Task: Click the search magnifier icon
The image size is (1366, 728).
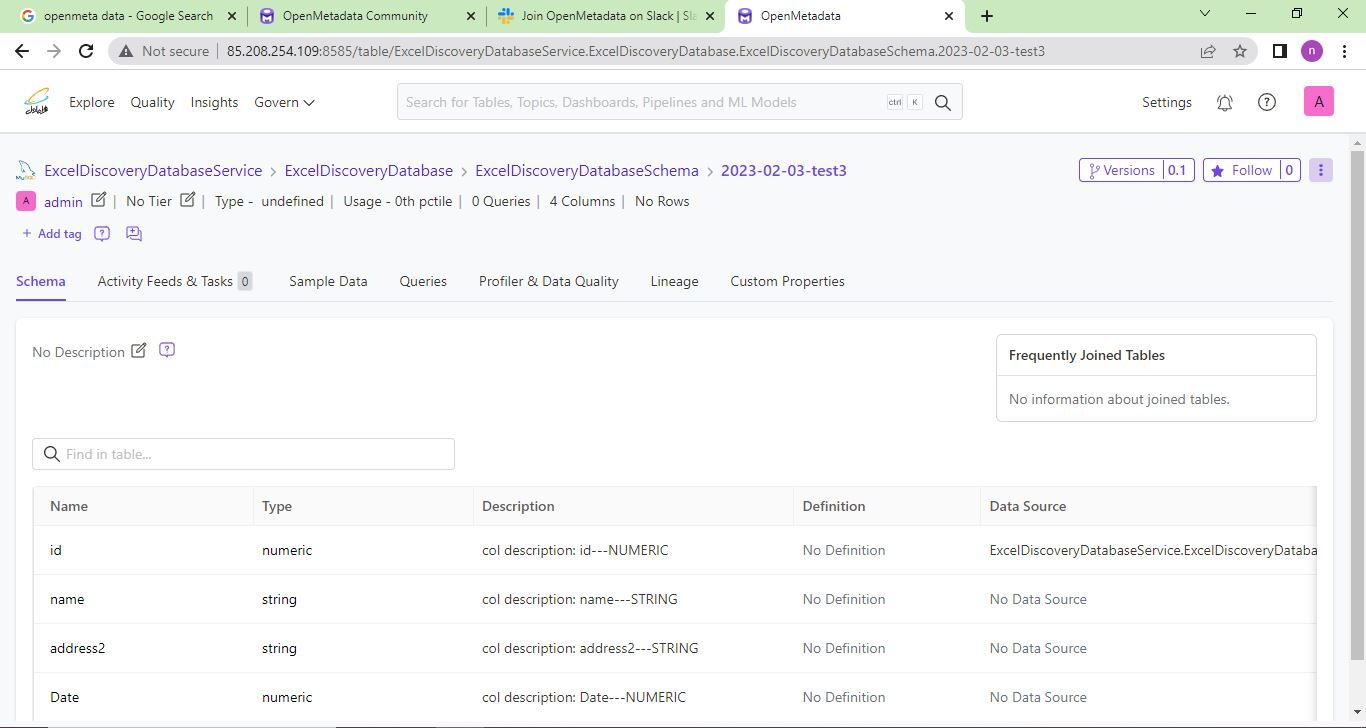Action: (x=942, y=102)
